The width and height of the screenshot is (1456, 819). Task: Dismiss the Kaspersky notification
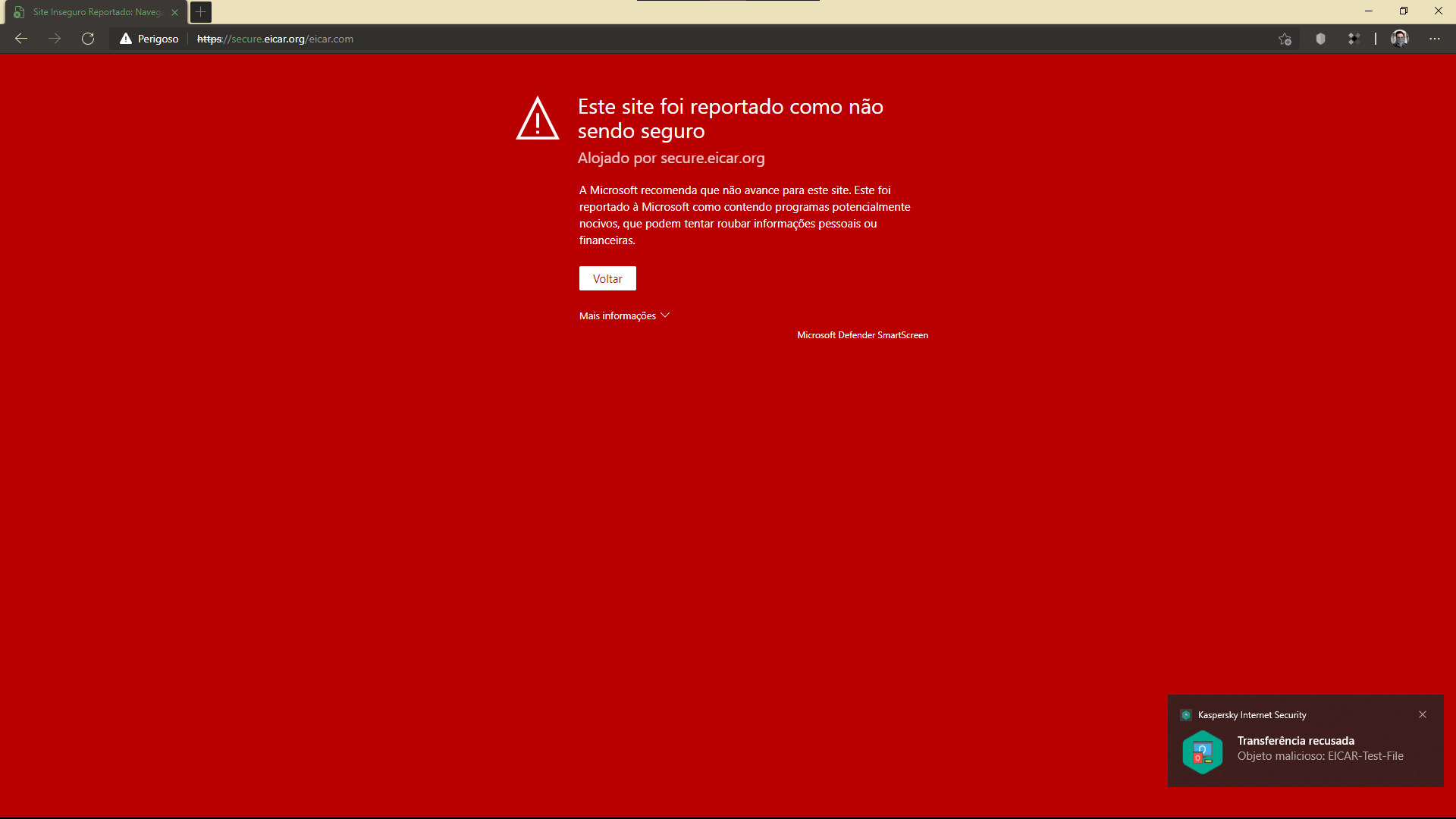(x=1423, y=714)
